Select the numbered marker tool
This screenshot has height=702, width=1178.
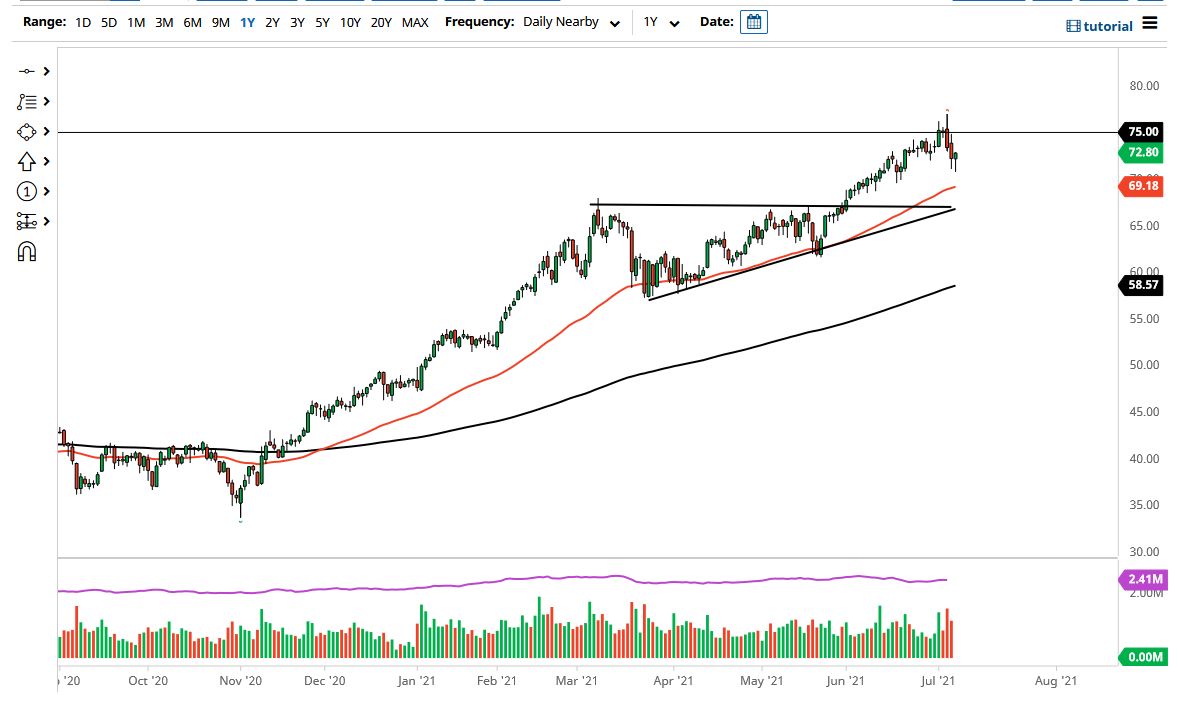(24, 191)
